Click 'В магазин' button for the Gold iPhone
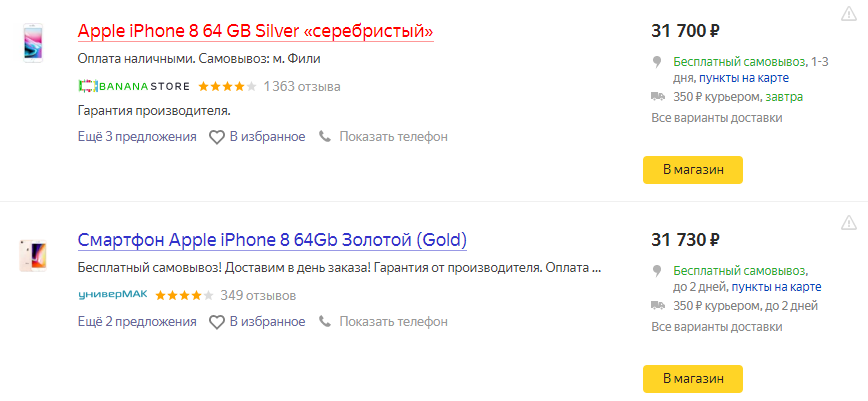The image size is (868, 401). pos(693,379)
